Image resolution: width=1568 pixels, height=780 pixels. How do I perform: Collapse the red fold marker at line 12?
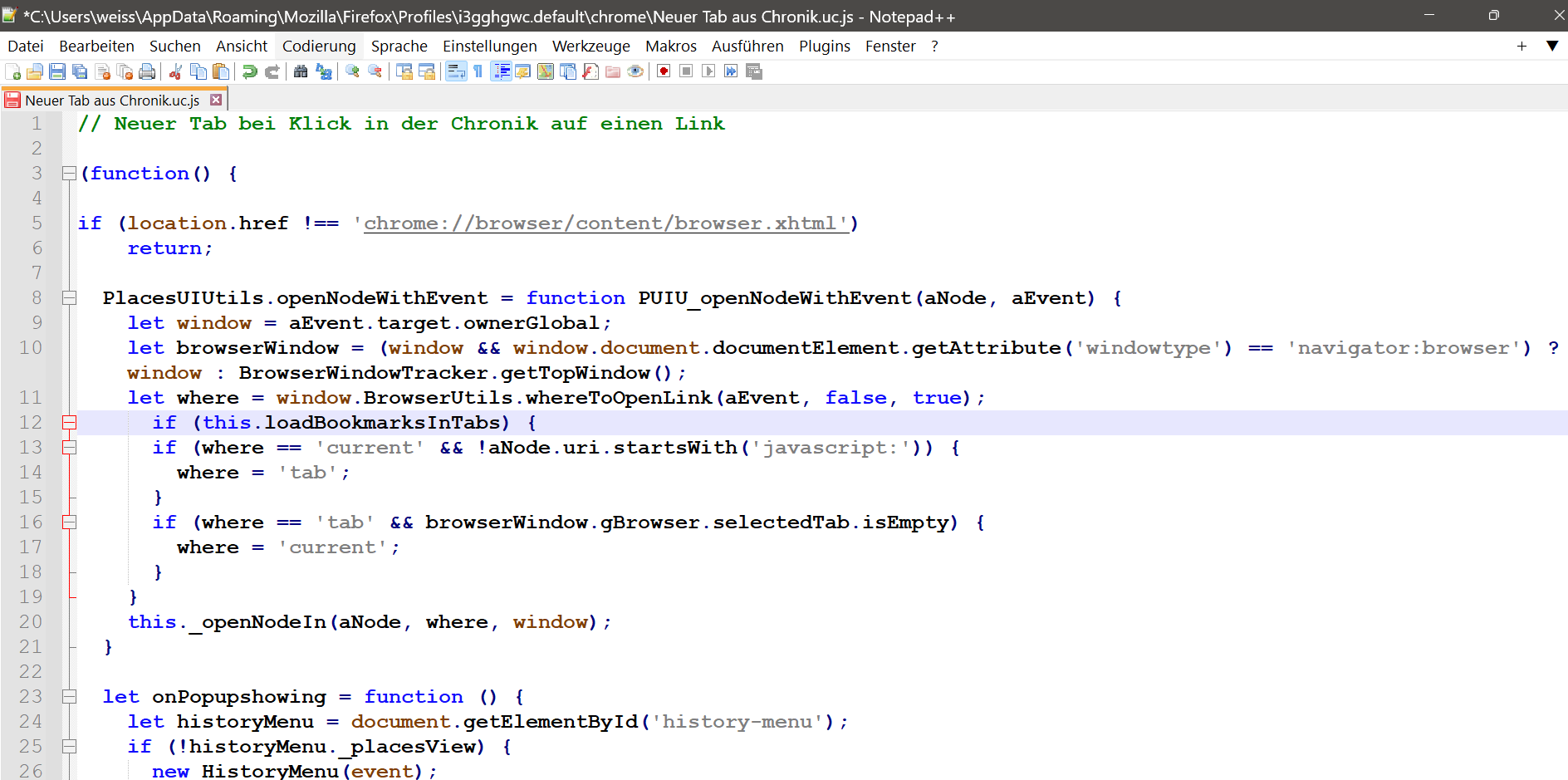point(70,423)
